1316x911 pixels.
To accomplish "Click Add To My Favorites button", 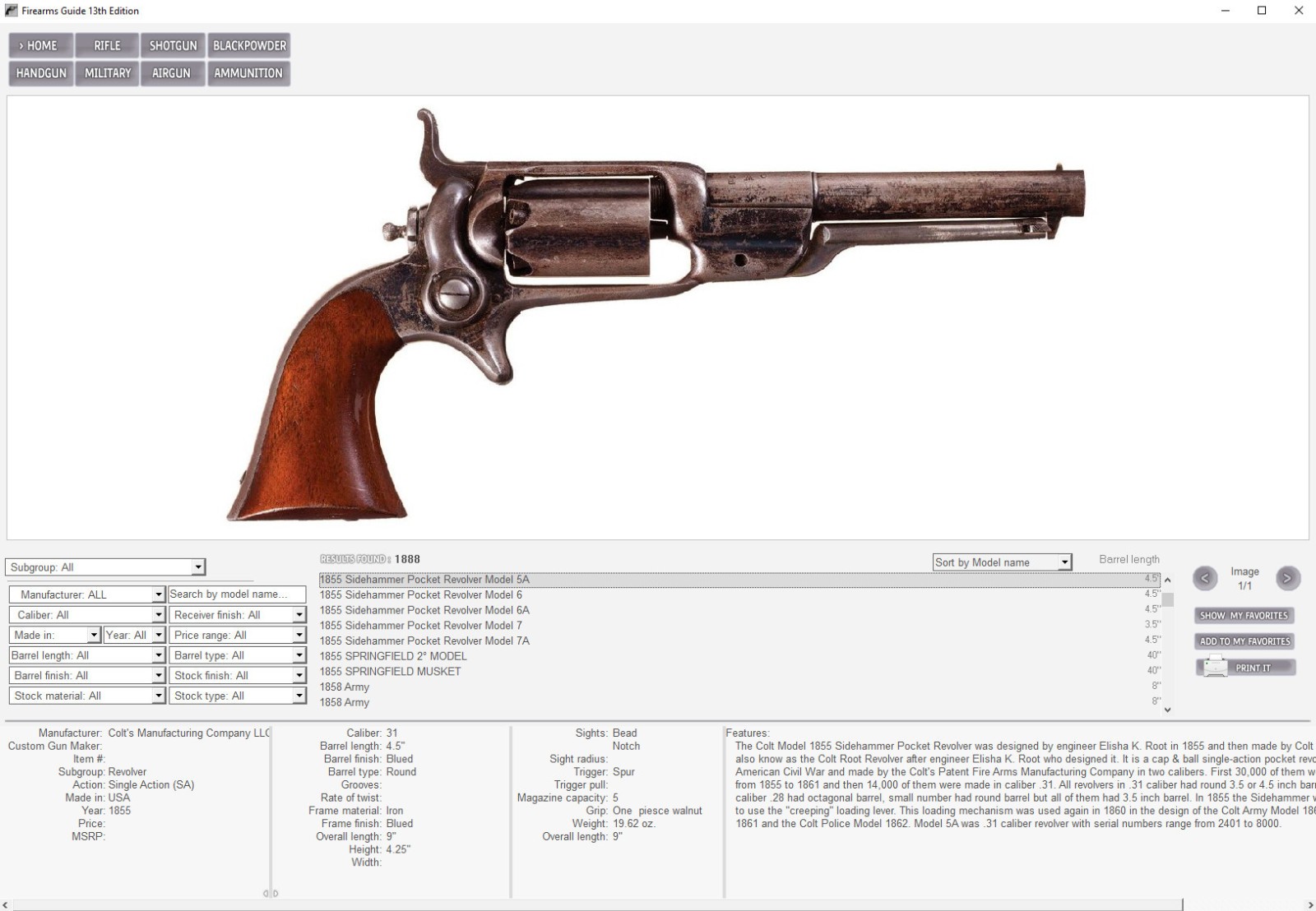I will [1244, 641].
